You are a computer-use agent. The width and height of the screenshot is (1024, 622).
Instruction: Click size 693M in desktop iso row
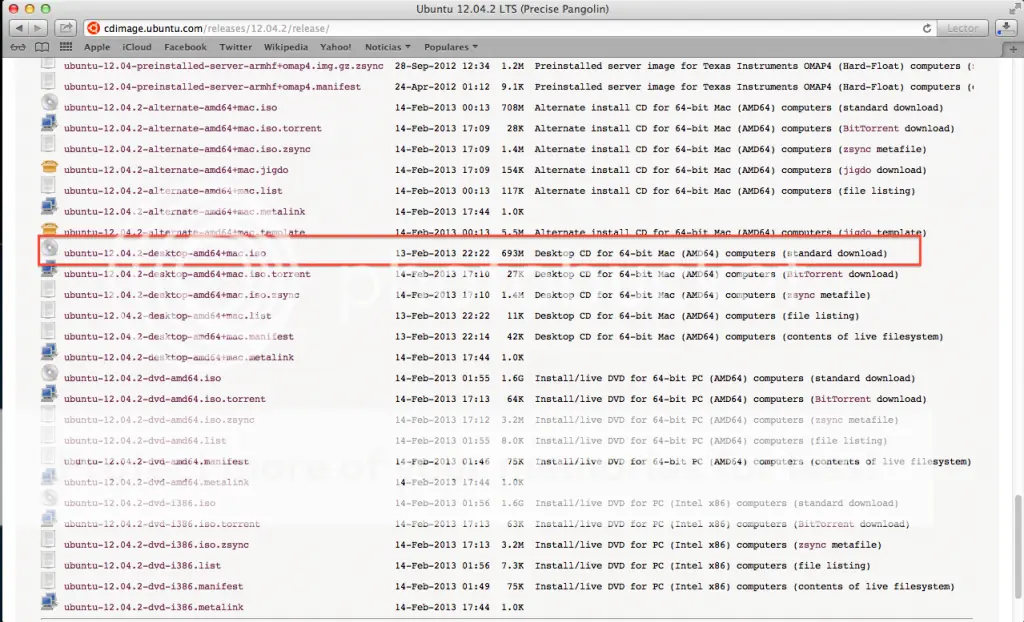(512, 254)
